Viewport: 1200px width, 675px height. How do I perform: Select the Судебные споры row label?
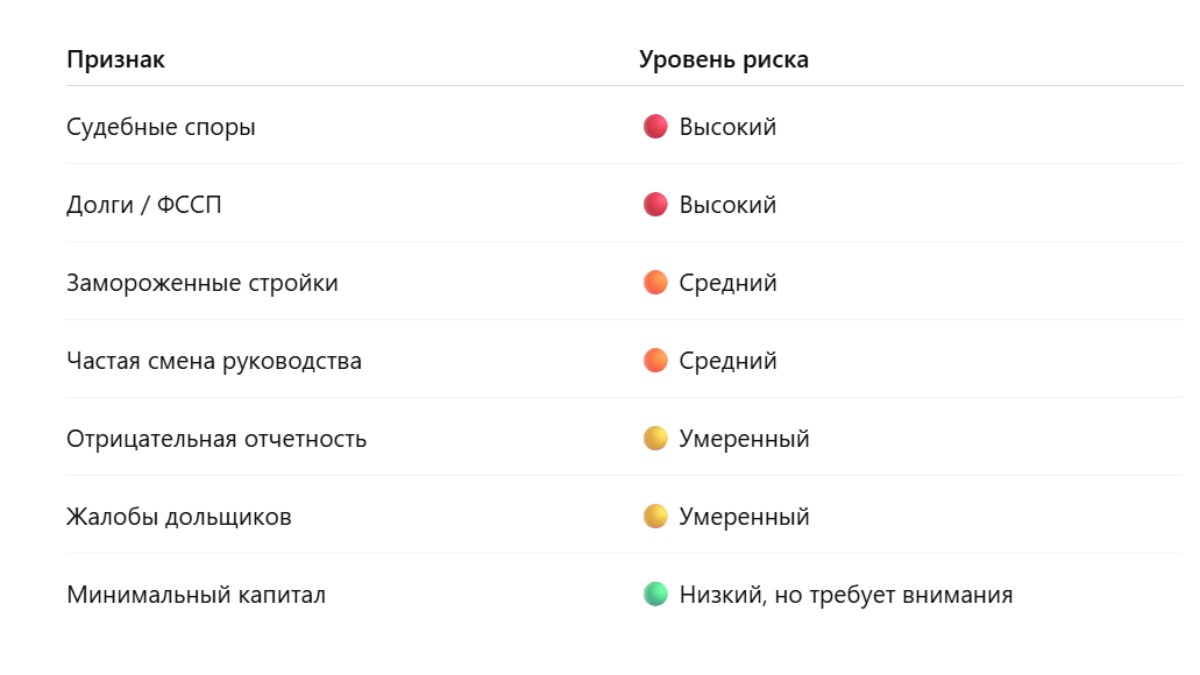161,128
